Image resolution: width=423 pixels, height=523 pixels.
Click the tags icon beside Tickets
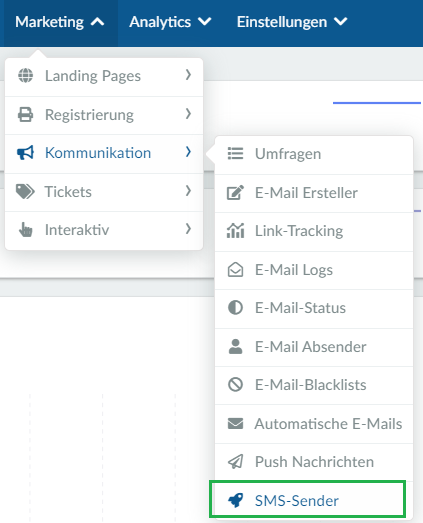tap(25, 191)
